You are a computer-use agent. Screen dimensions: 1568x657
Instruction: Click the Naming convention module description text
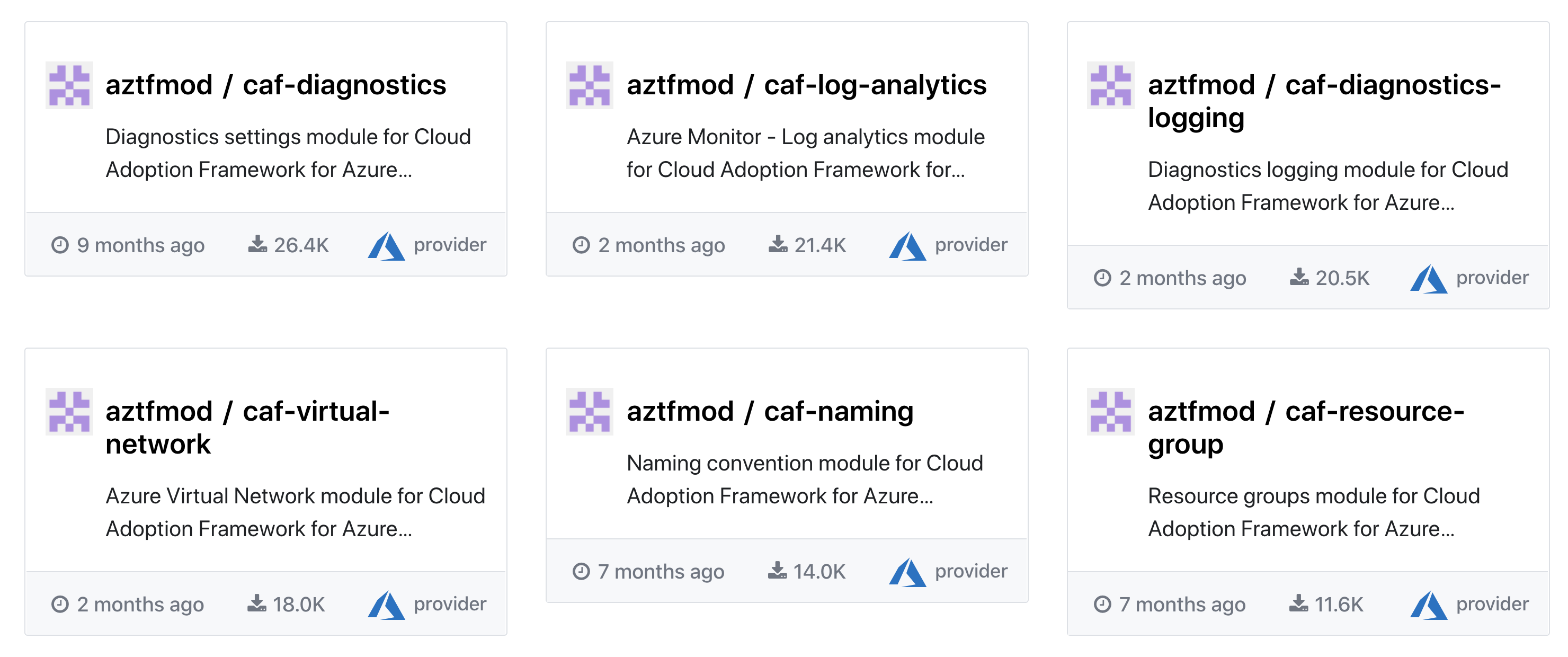pos(804,480)
